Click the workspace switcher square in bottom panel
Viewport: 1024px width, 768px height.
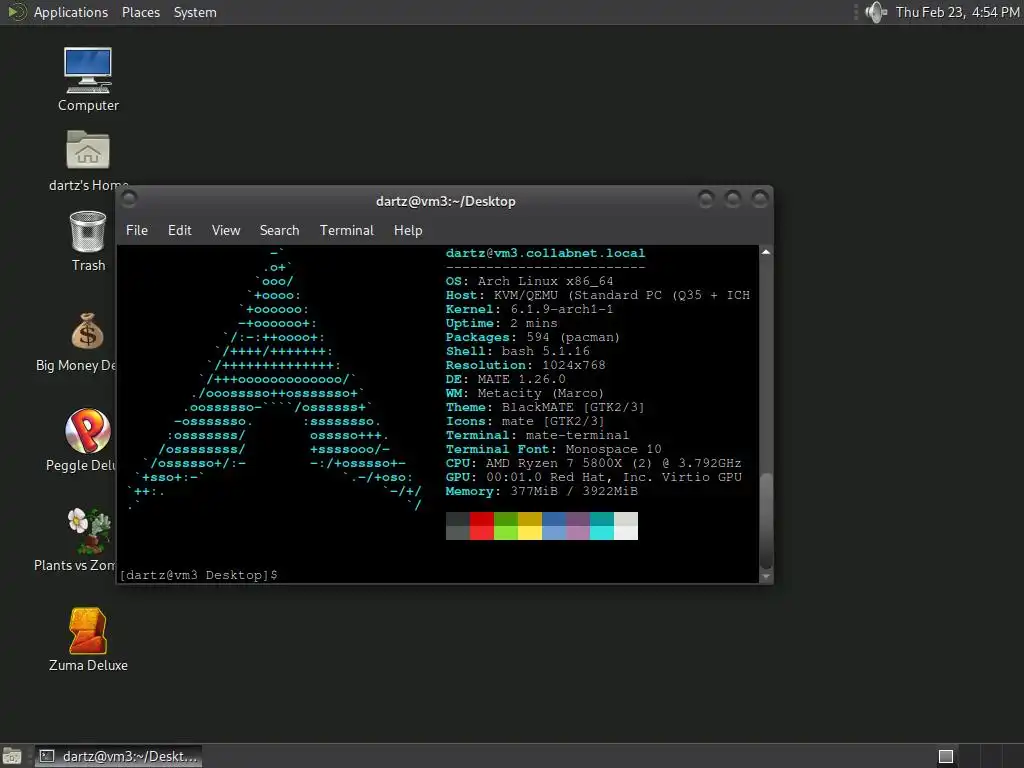tap(946, 756)
